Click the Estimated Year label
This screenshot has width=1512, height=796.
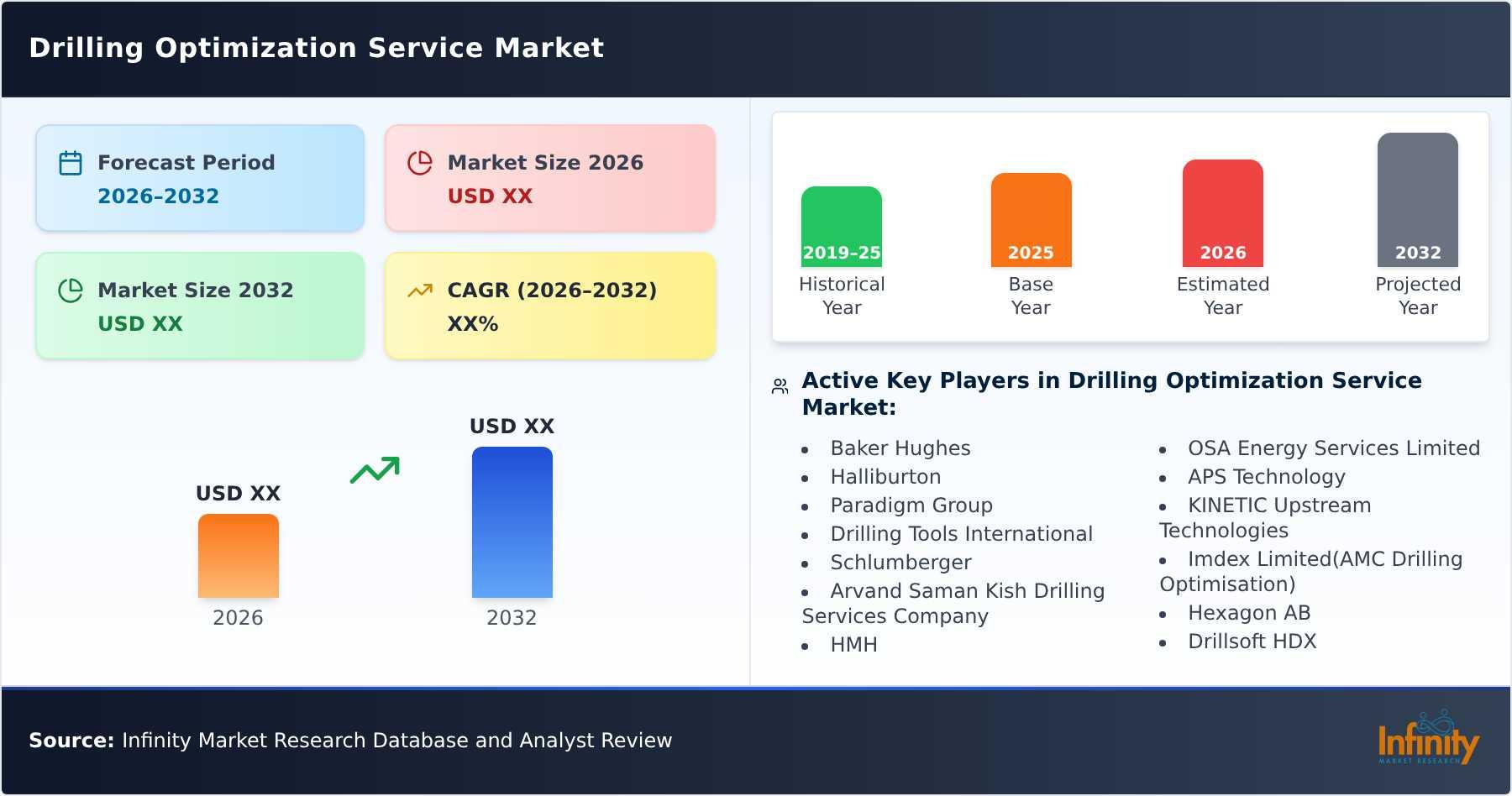[x=1223, y=296]
